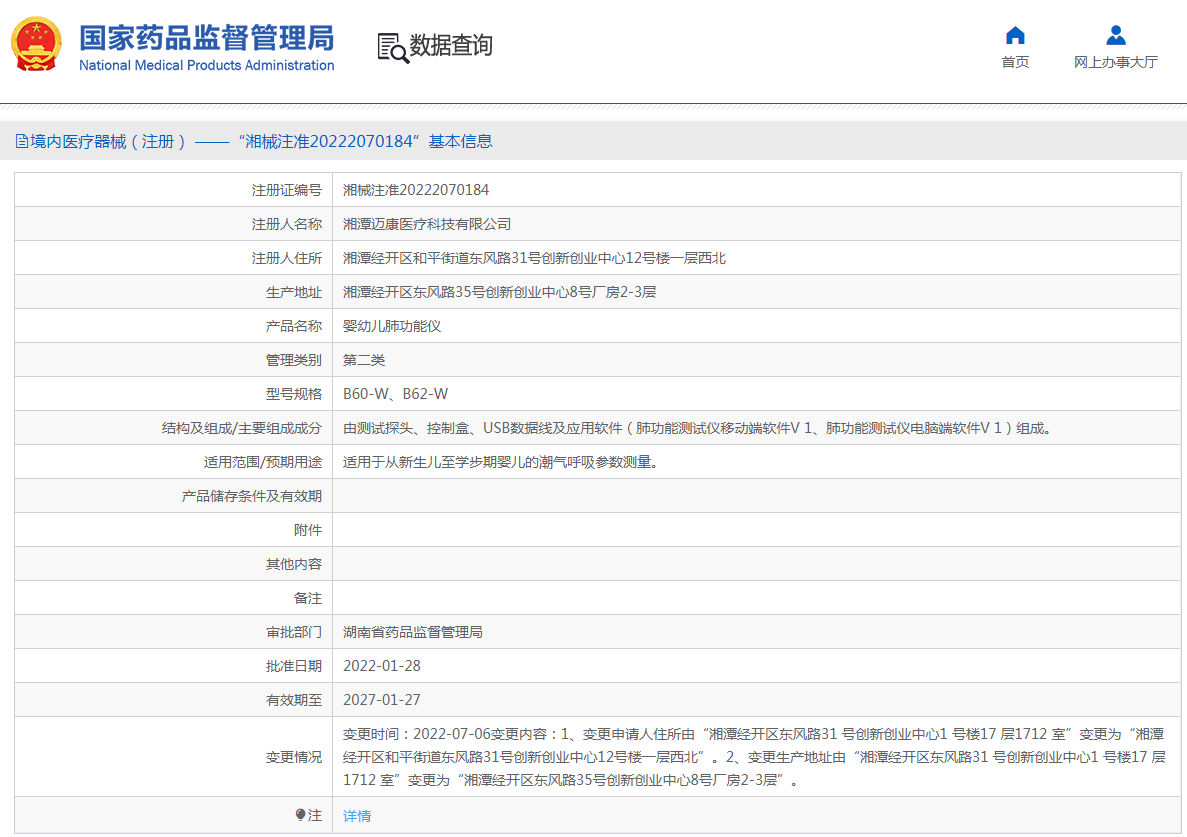
Task: Click the 附件 row label
Action: coord(308,531)
